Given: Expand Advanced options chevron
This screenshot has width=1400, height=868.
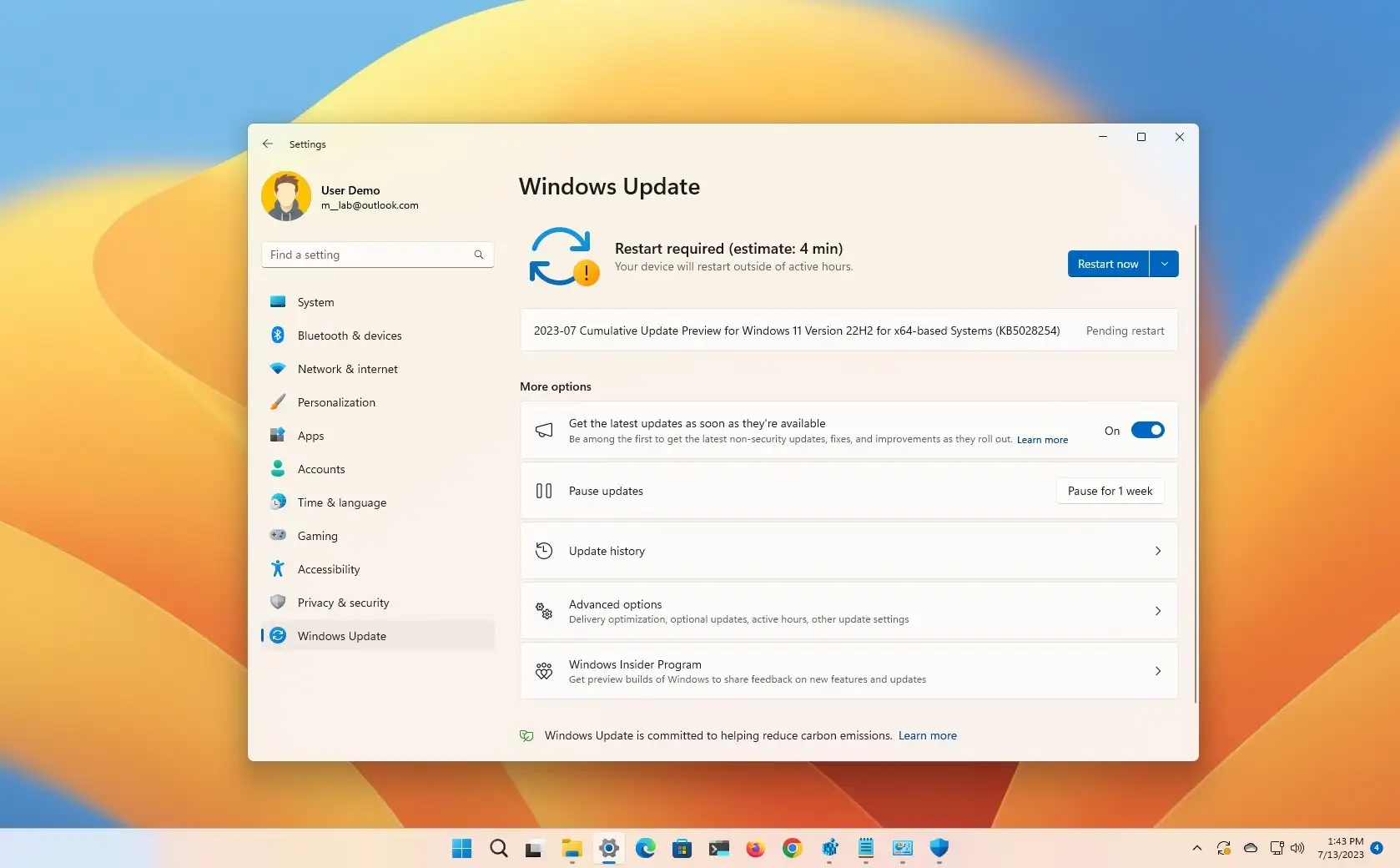Looking at the screenshot, I should (x=1158, y=611).
